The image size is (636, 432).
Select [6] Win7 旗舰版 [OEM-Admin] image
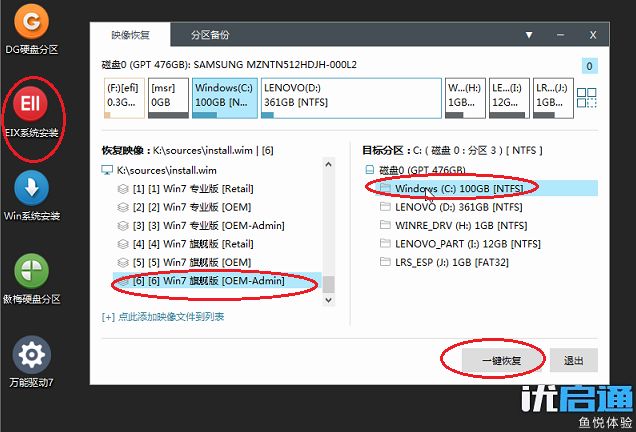(x=217, y=281)
